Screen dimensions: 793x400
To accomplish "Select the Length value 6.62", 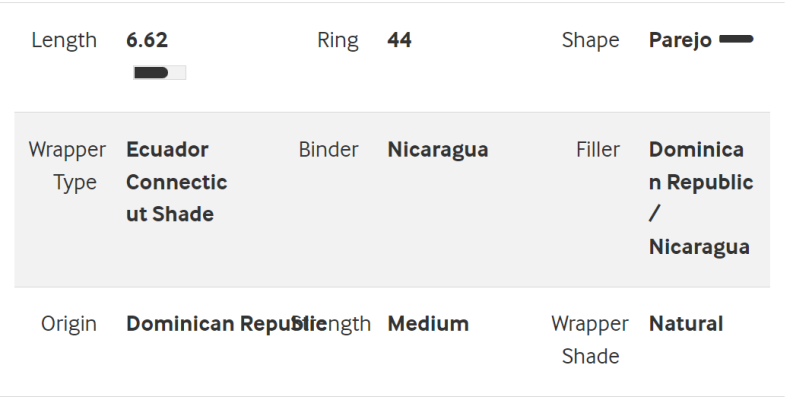I will pyautogui.click(x=147, y=40).
